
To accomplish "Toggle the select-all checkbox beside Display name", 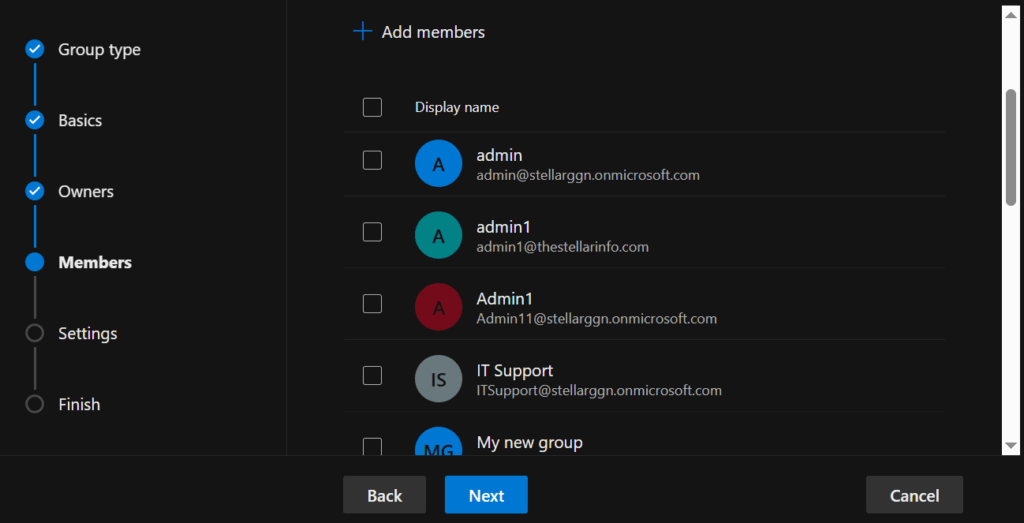I will pyautogui.click(x=372, y=107).
